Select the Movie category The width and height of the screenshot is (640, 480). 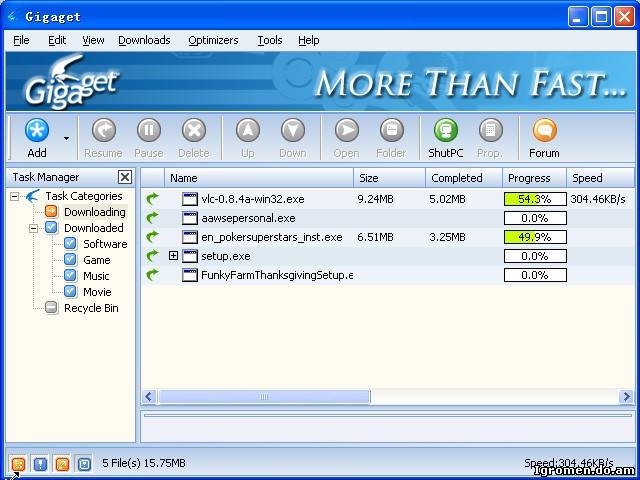[x=97, y=292]
